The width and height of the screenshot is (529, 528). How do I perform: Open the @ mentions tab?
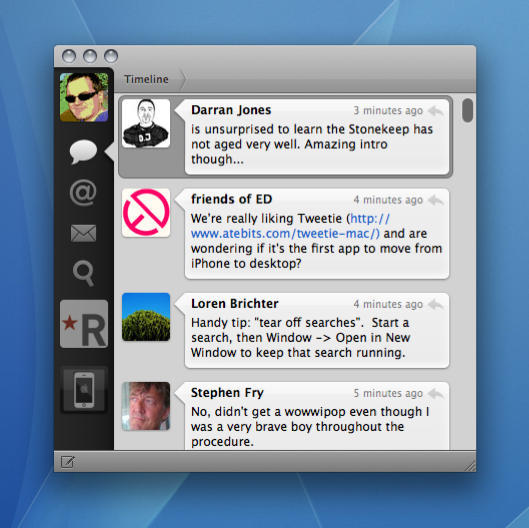click(x=83, y=193)
